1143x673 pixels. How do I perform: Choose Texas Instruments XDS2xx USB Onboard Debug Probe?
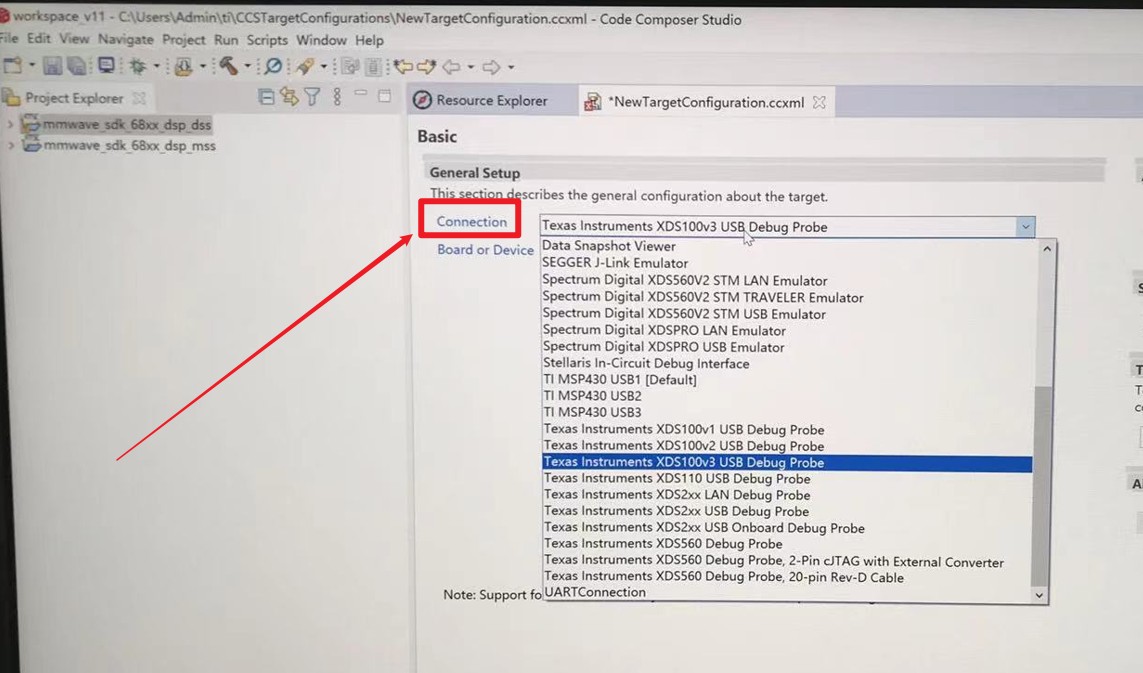click(x=704, y=528)
